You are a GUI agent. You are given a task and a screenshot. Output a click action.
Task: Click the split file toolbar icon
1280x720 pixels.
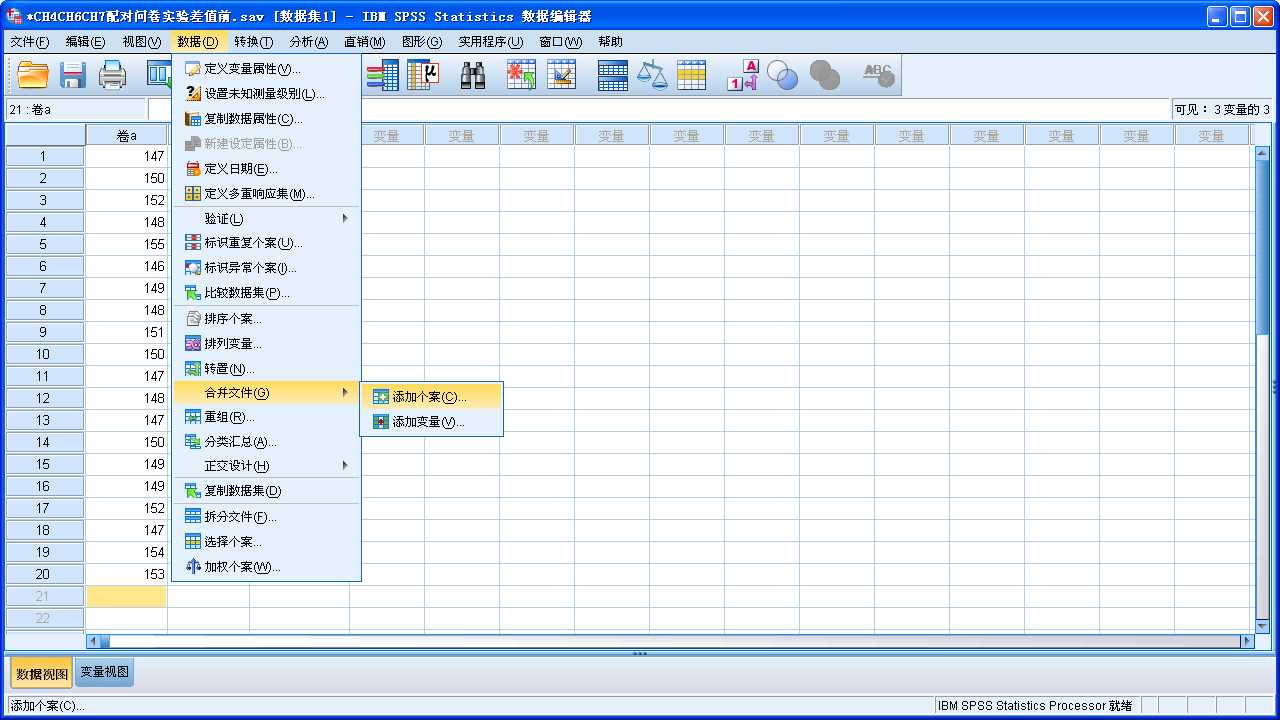point(612,75)
